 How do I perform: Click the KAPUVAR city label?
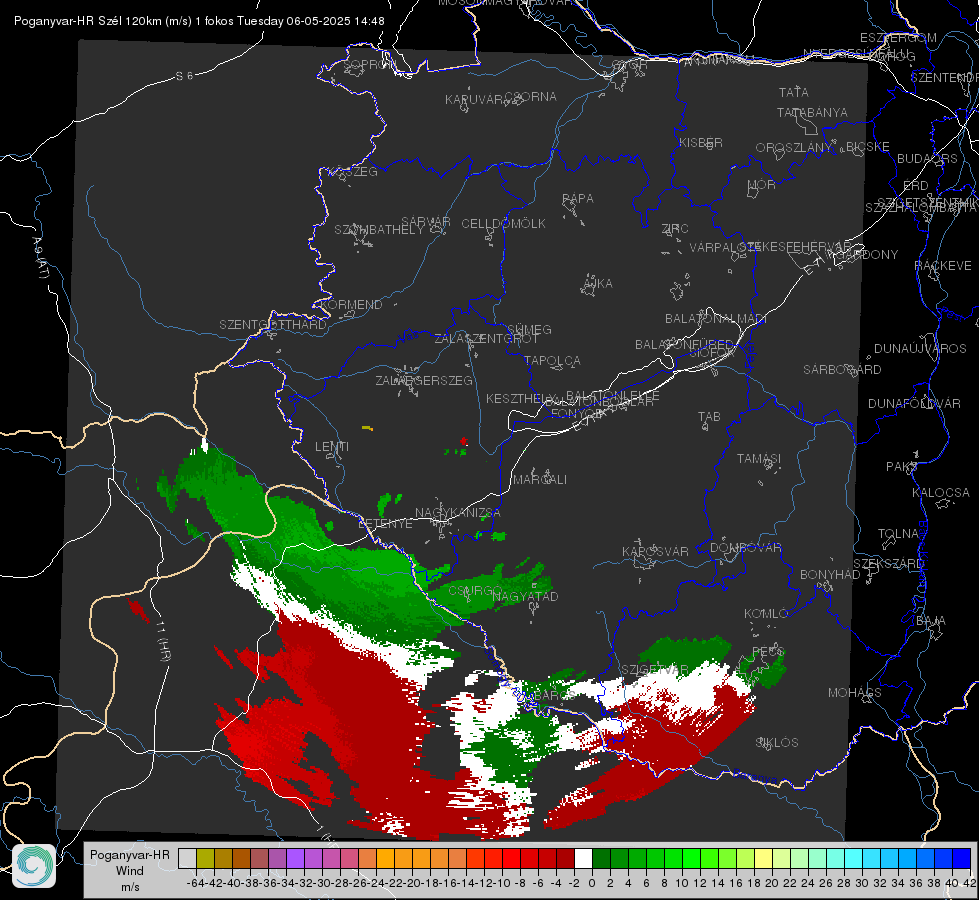[475, 99]
